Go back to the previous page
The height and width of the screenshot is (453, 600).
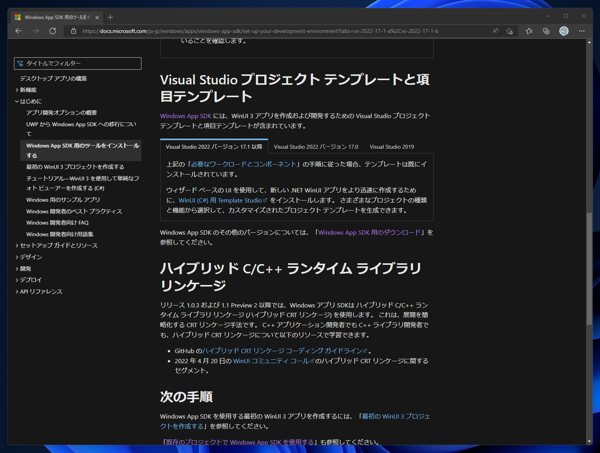coord(18,31)
